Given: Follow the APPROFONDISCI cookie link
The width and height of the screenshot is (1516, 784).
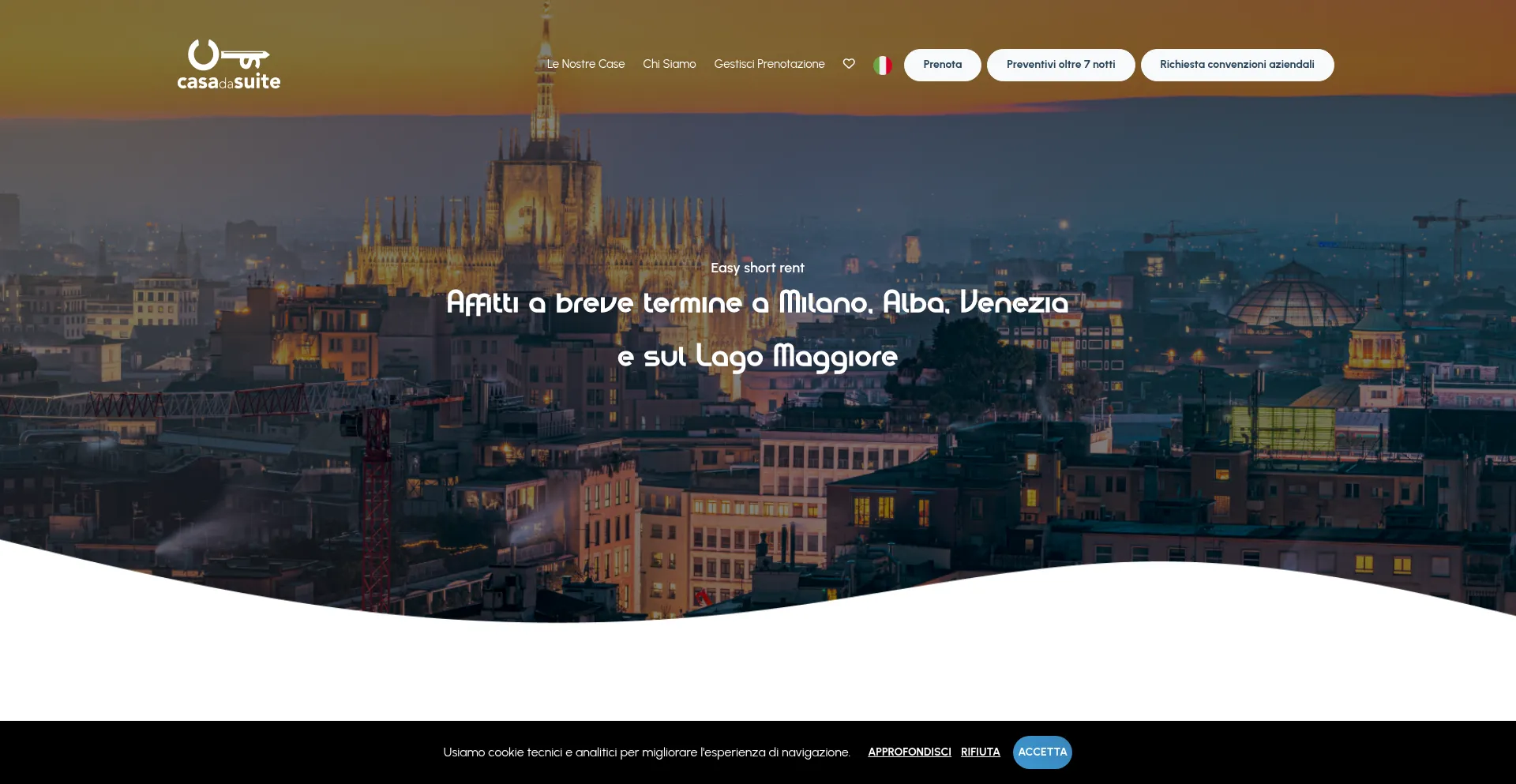Looking at the screenshot, I should 909,752.
